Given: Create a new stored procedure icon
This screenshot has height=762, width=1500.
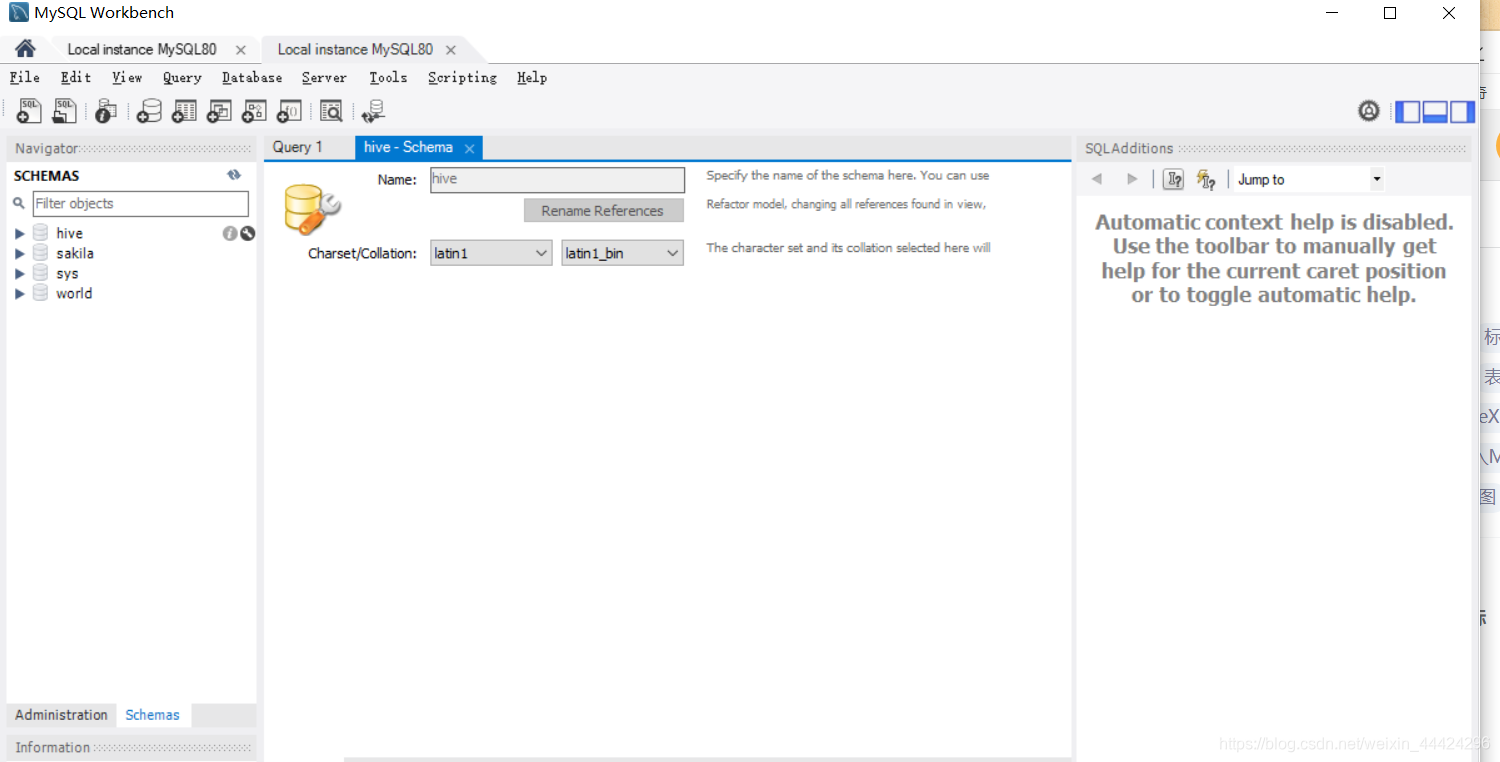Looking at the screenshot, I should 254,111.
